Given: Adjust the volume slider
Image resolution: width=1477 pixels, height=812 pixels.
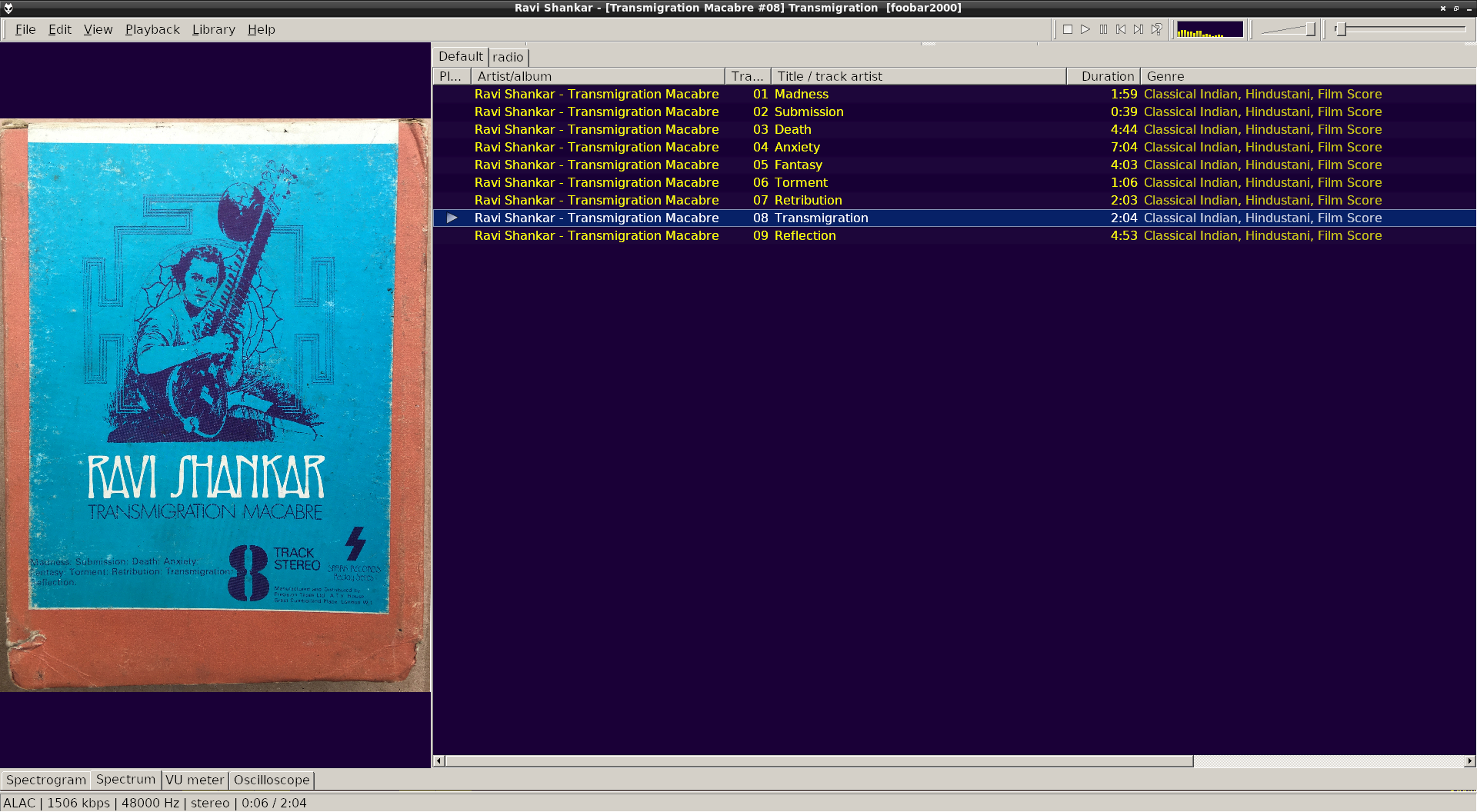Looking at the screenshot, I should point(1289,29).
